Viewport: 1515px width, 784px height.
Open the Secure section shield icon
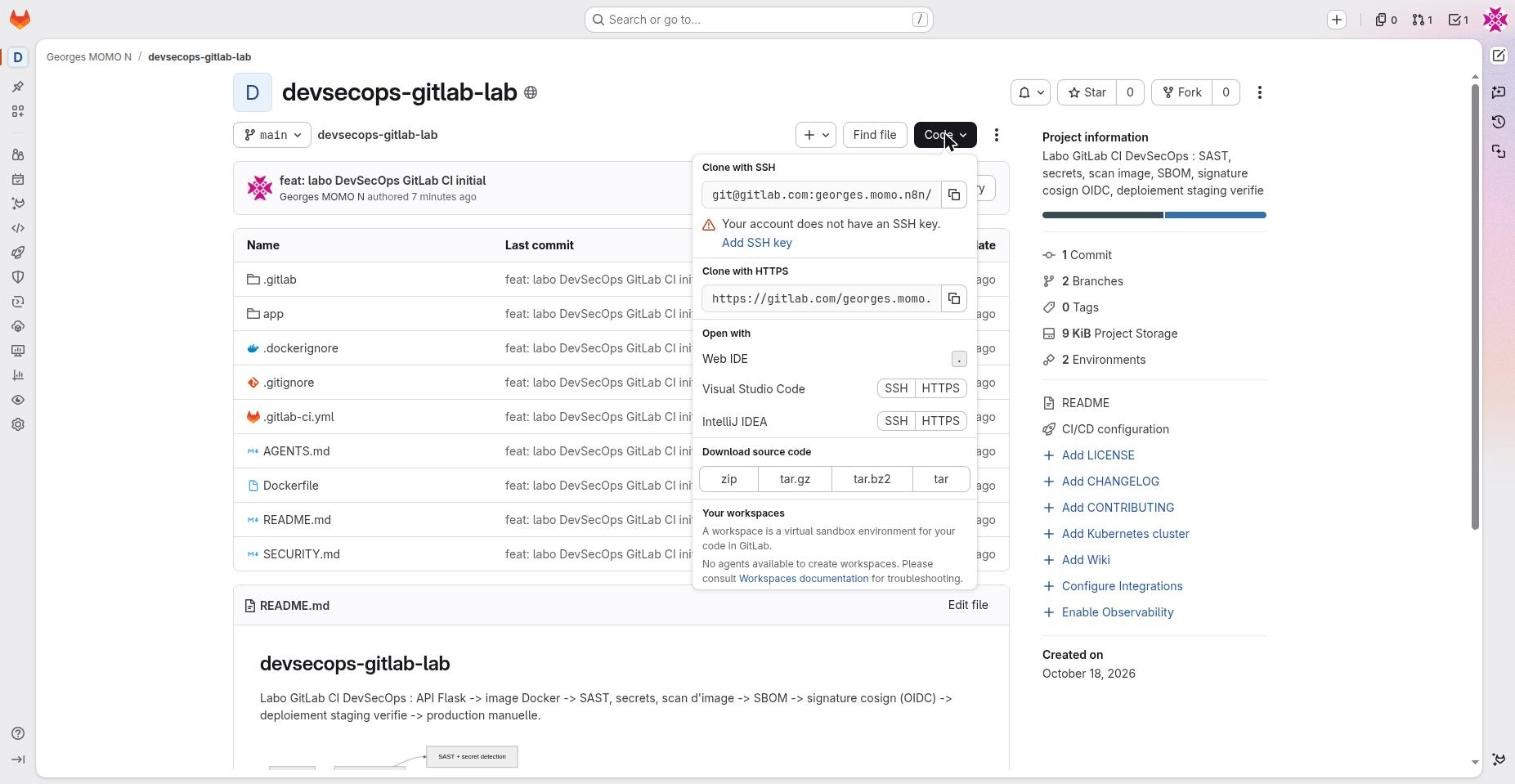click(x=17, y=277)
